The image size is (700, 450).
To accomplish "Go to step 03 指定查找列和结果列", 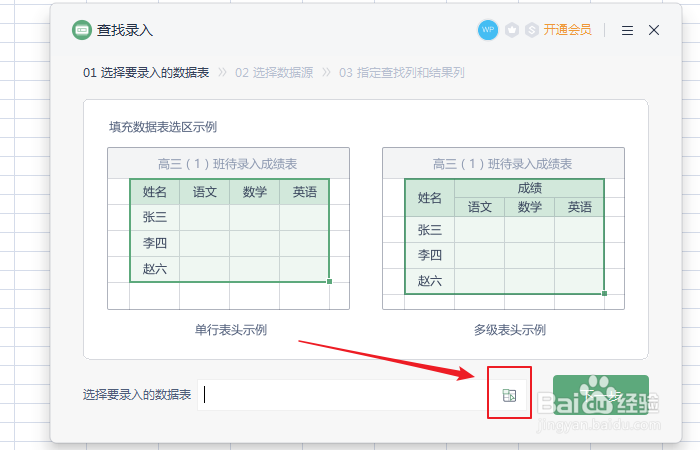I will (401, 72).
